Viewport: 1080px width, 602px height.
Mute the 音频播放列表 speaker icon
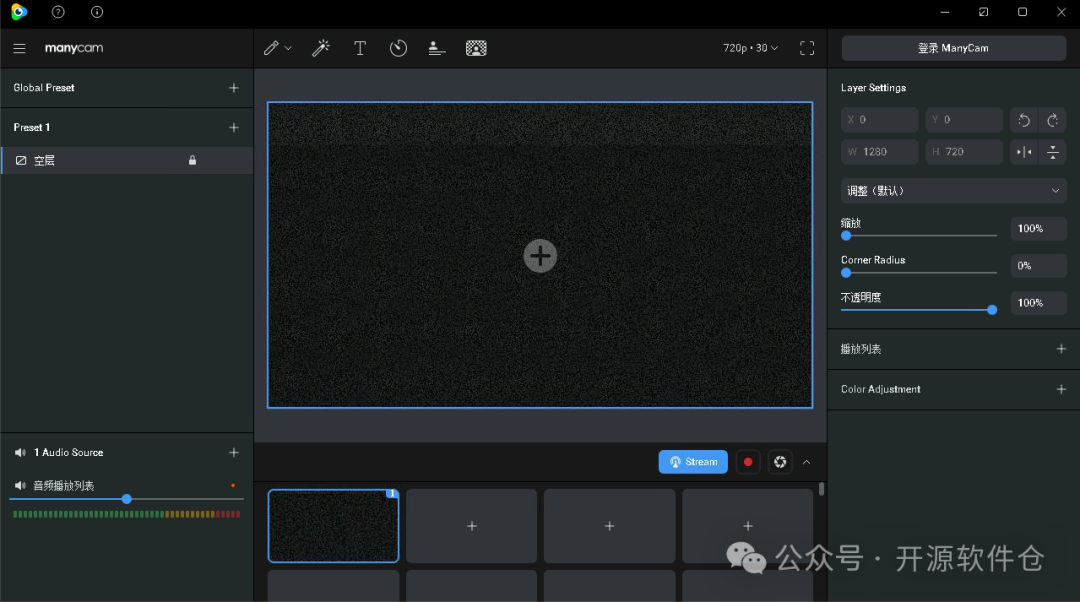pyautogui.click(x=20, y=486)
